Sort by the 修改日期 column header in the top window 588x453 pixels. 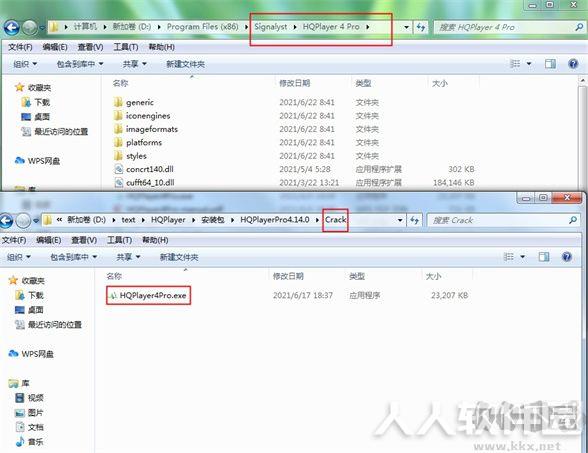pos(294,83)
